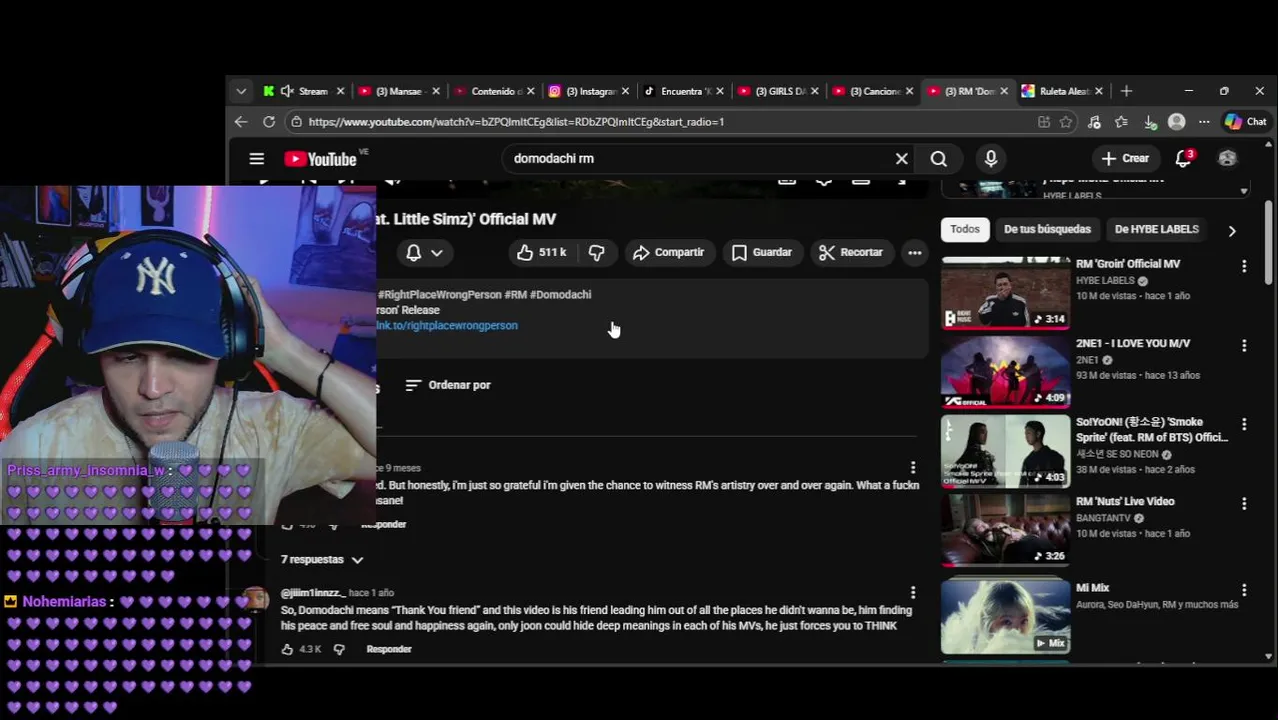The image size is (1278, 720).
Task: Like the jiiim1innzz comment
Action: (x=288, y=649)
